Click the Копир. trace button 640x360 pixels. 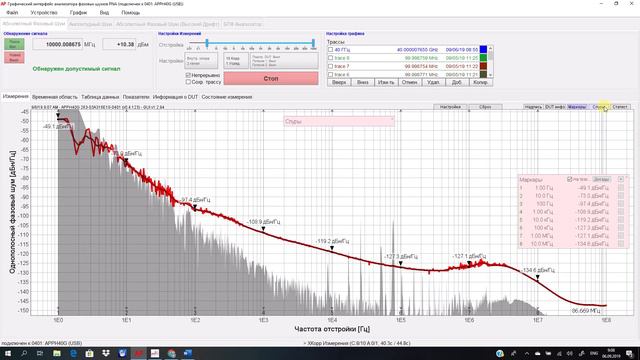480,82
